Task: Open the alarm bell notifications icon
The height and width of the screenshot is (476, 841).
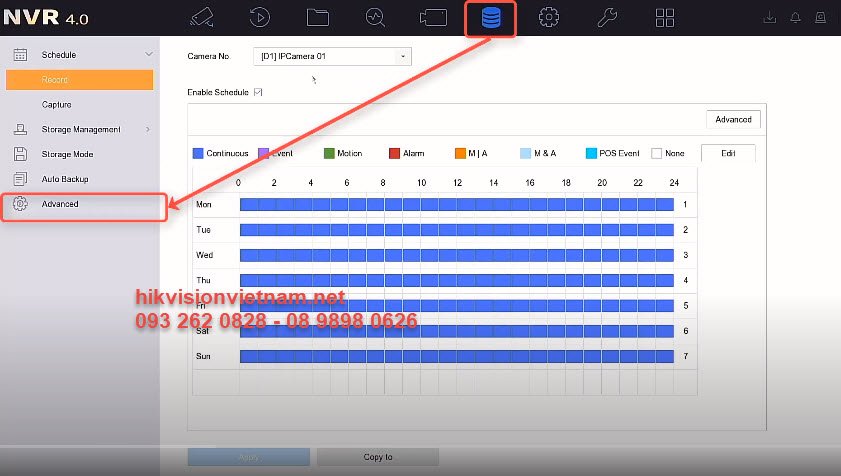Action: coord(795,18)
